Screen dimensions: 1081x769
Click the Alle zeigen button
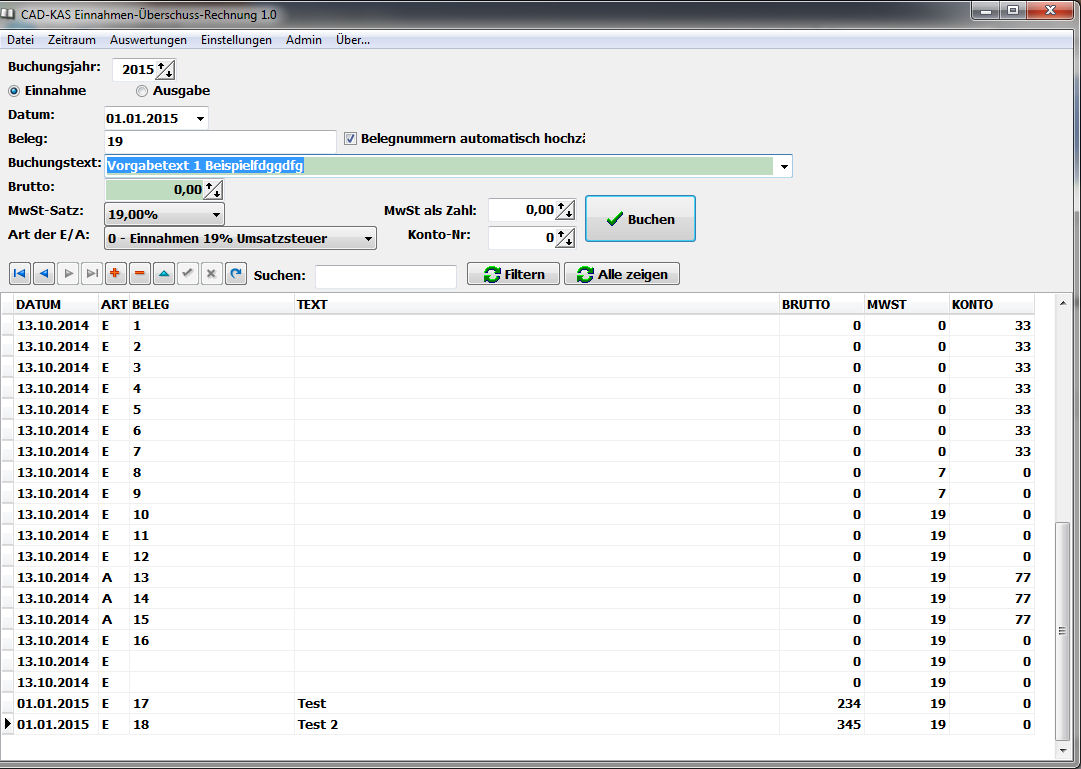(622, 274)
